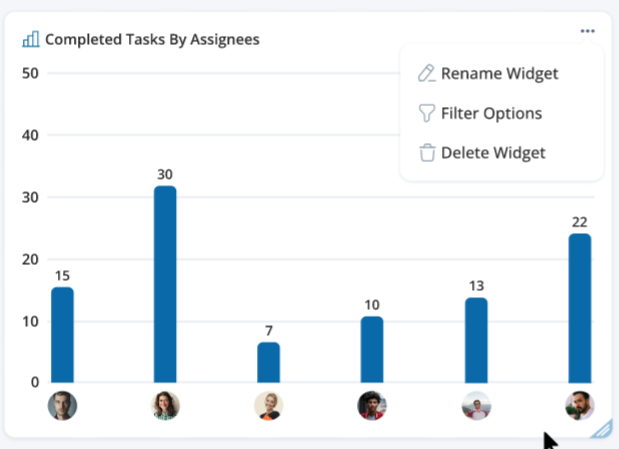Click the trash can icon for Delete Widget
The height and width of the screenshot is (449, 619).
[x=427, y=153]
